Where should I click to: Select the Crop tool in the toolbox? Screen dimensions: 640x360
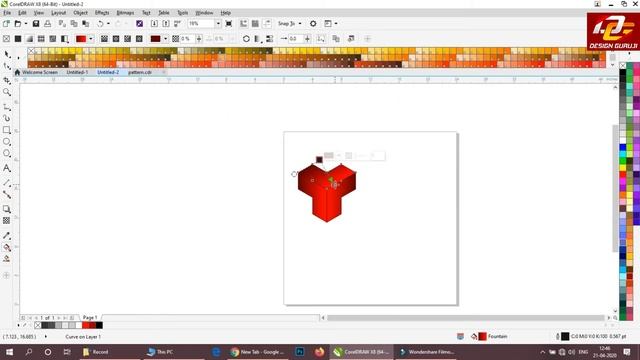point(7,80)
